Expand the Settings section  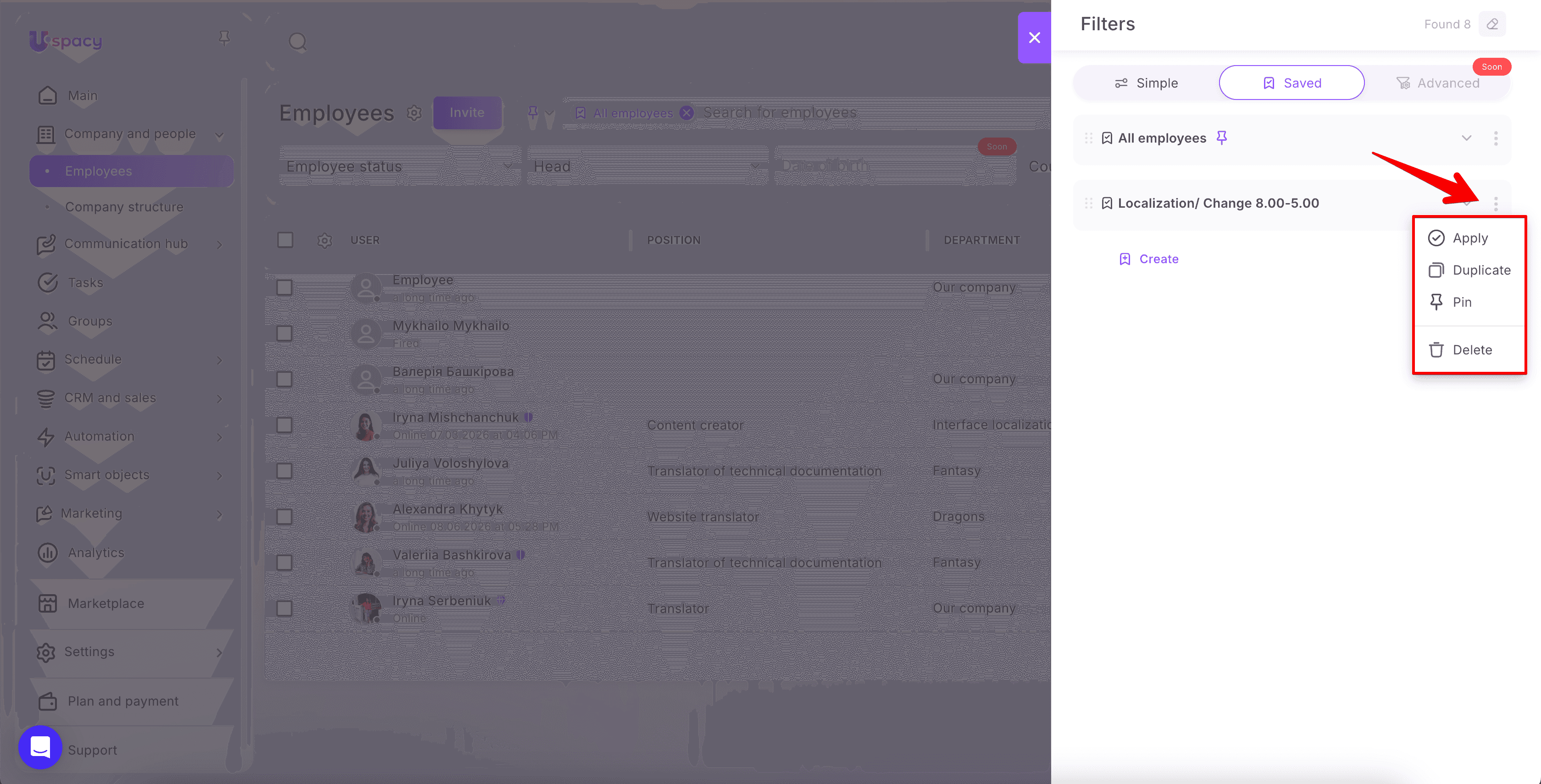click(x=220, y=652)
